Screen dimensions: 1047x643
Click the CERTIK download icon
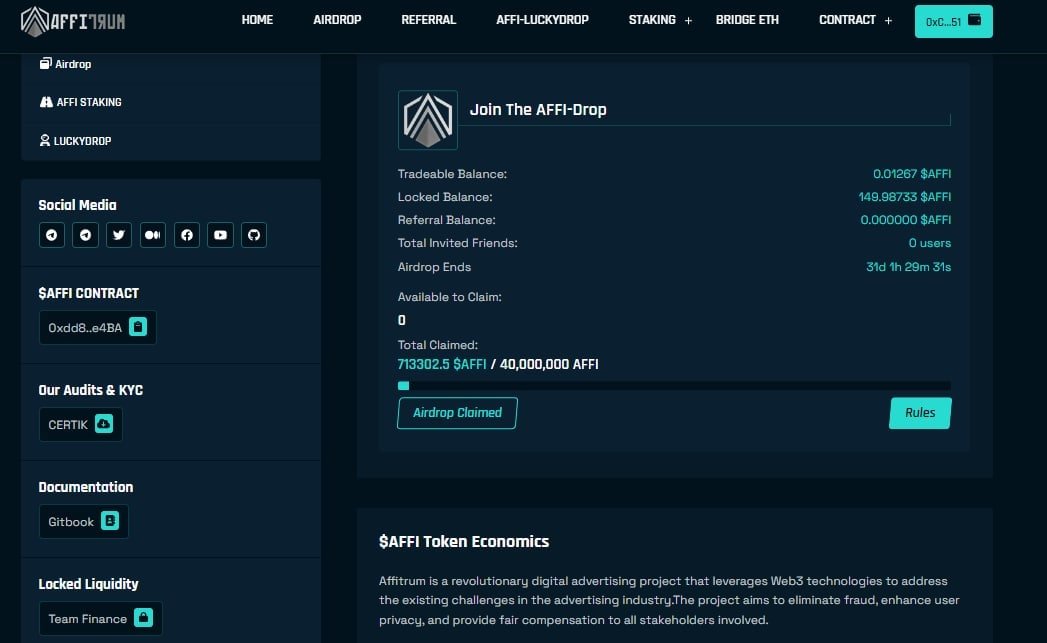(x=104, y=424)
